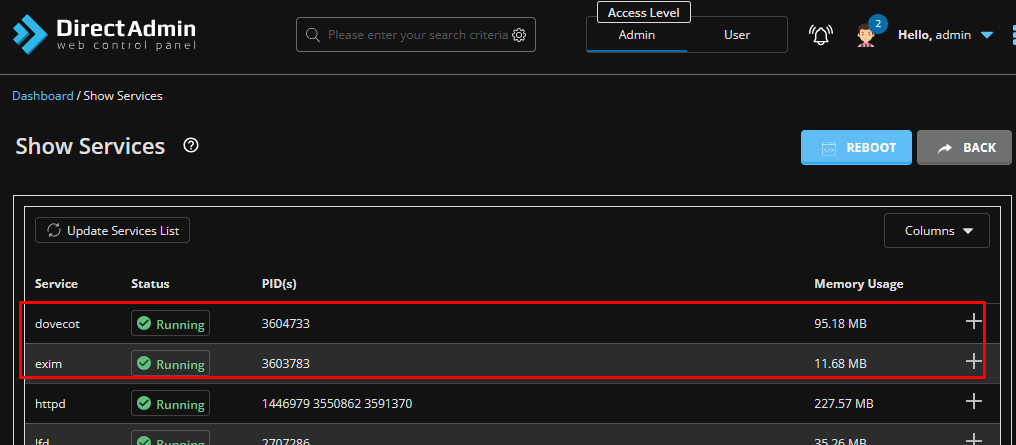This screenshot has height=445, width=1016.
Task: Expand the httpd service row
Action: click(x=973, y=402)
